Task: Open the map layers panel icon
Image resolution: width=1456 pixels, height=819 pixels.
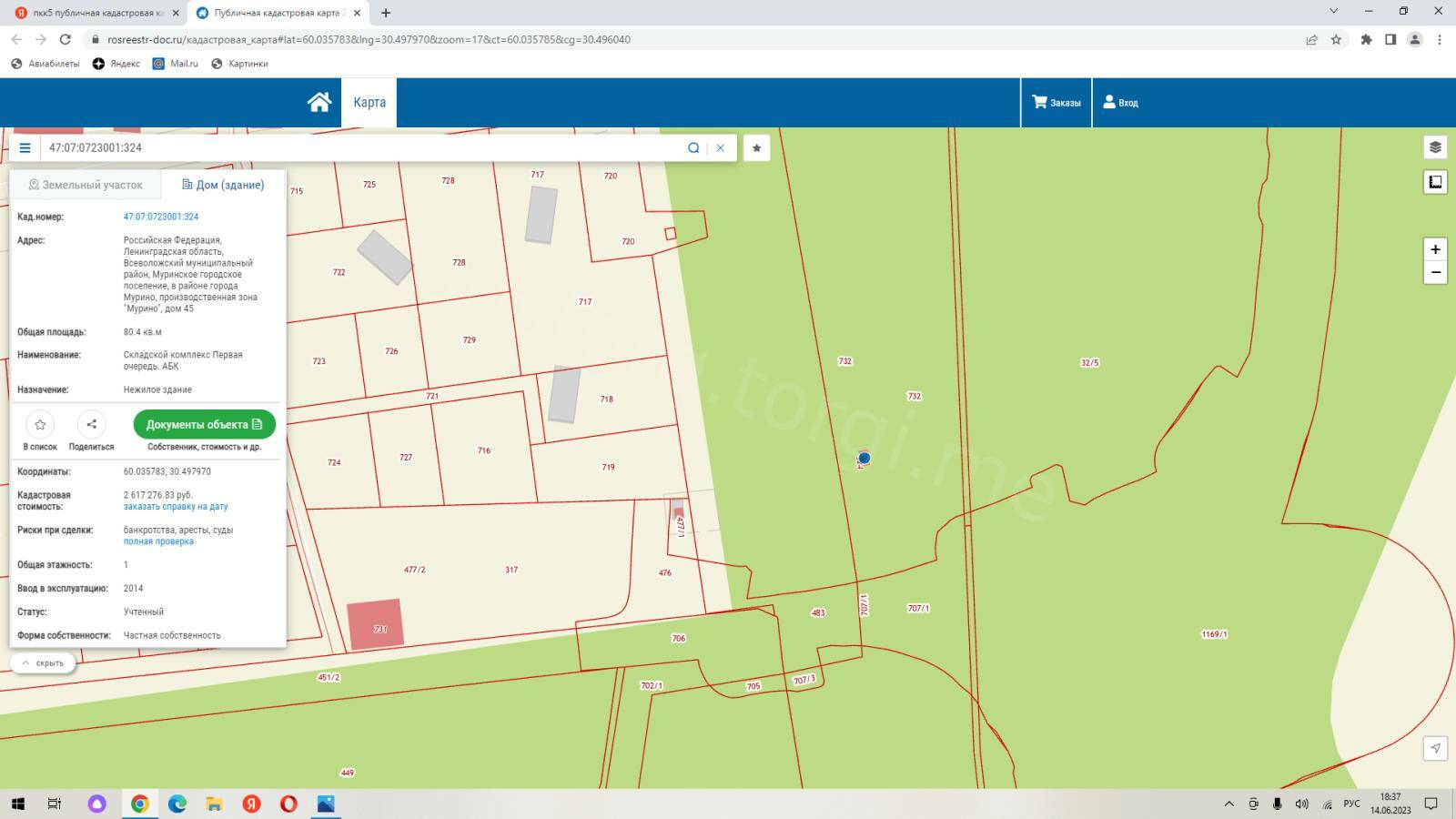Action: (1435, 147)
